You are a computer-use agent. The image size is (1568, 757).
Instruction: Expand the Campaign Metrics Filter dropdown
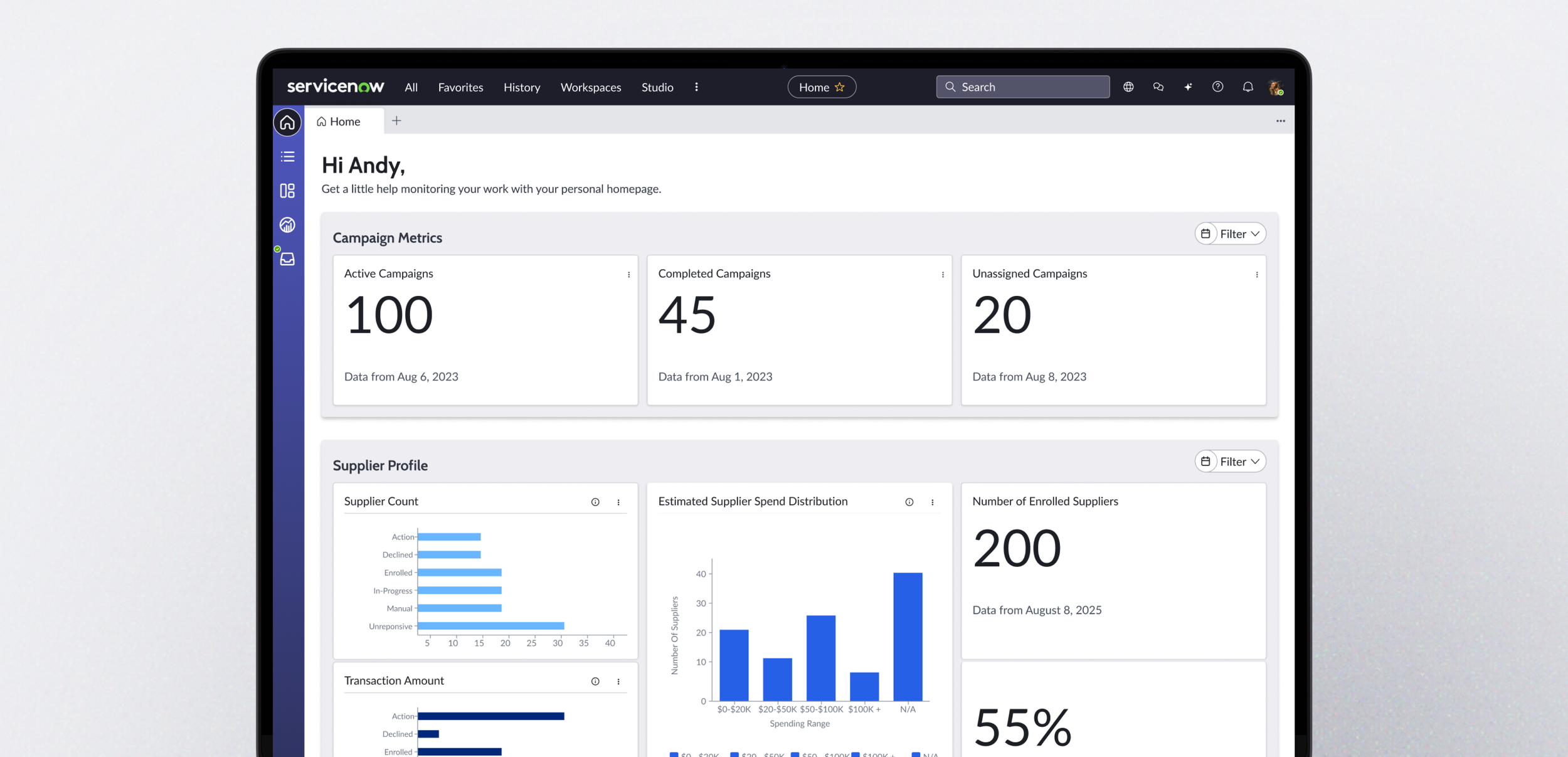1240,233
